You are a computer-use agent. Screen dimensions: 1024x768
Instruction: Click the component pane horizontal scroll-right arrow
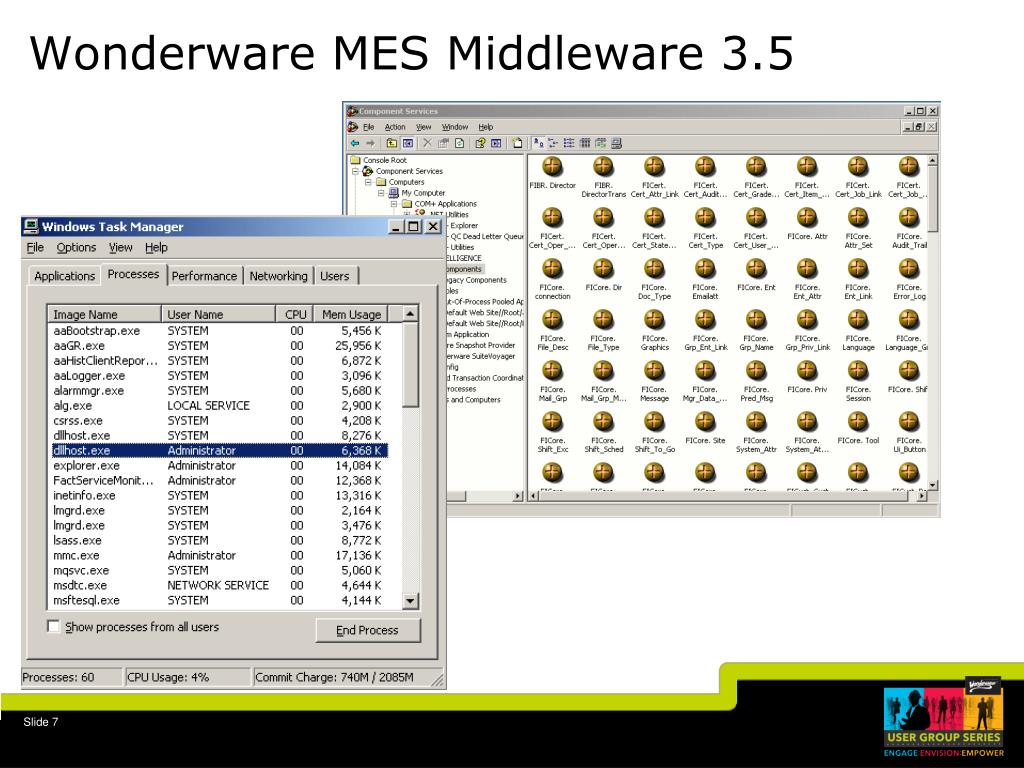pos(921,496)
